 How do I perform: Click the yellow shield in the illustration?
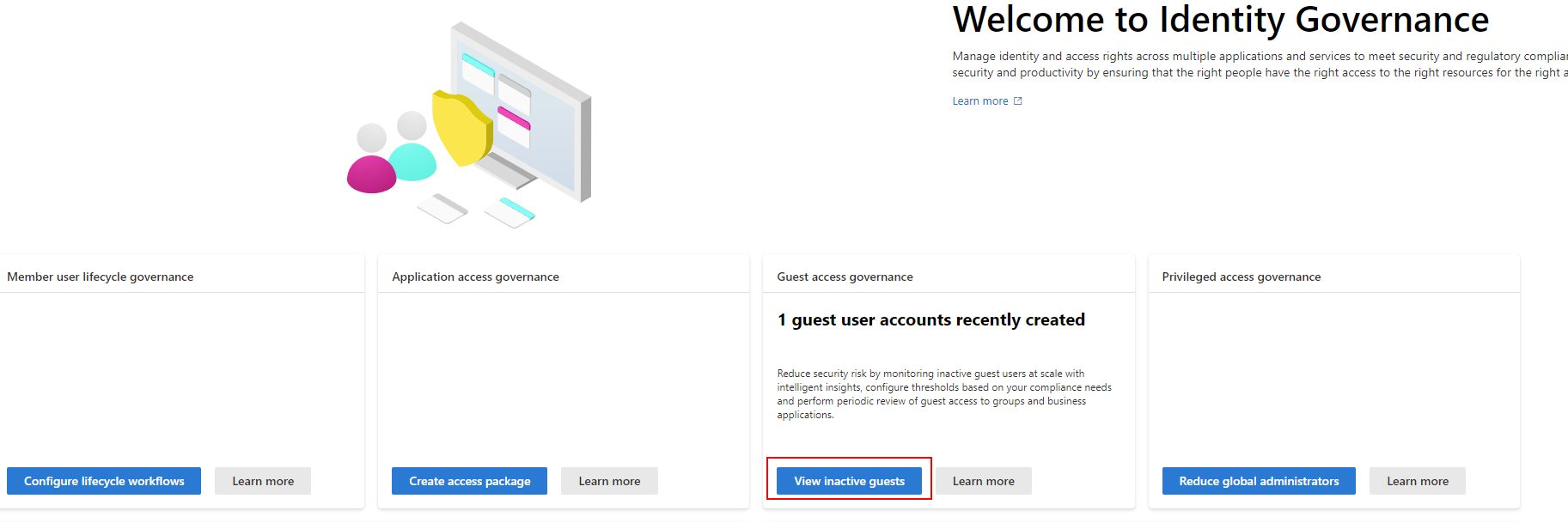(461, 129)
